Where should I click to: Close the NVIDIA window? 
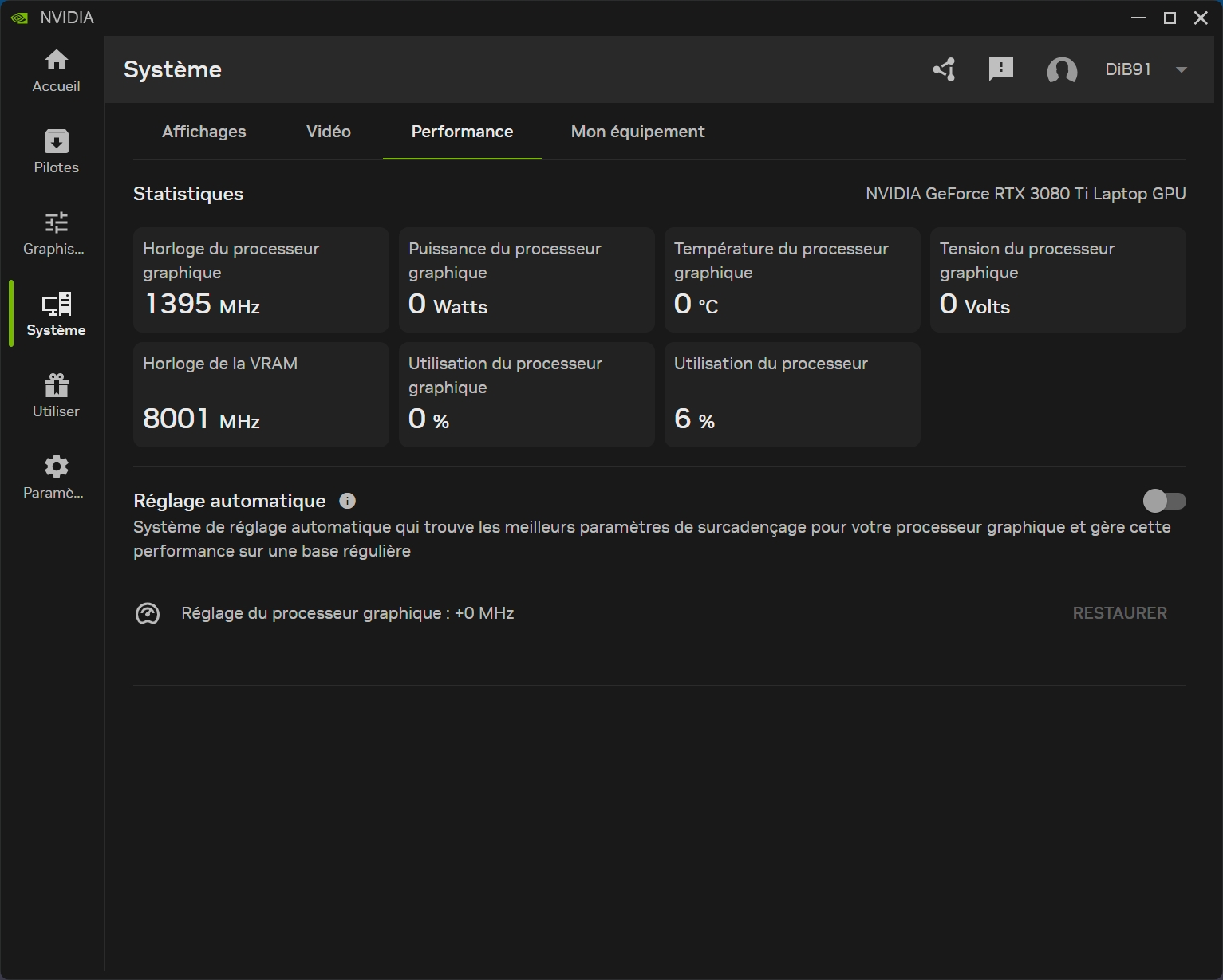point(1201,18)
